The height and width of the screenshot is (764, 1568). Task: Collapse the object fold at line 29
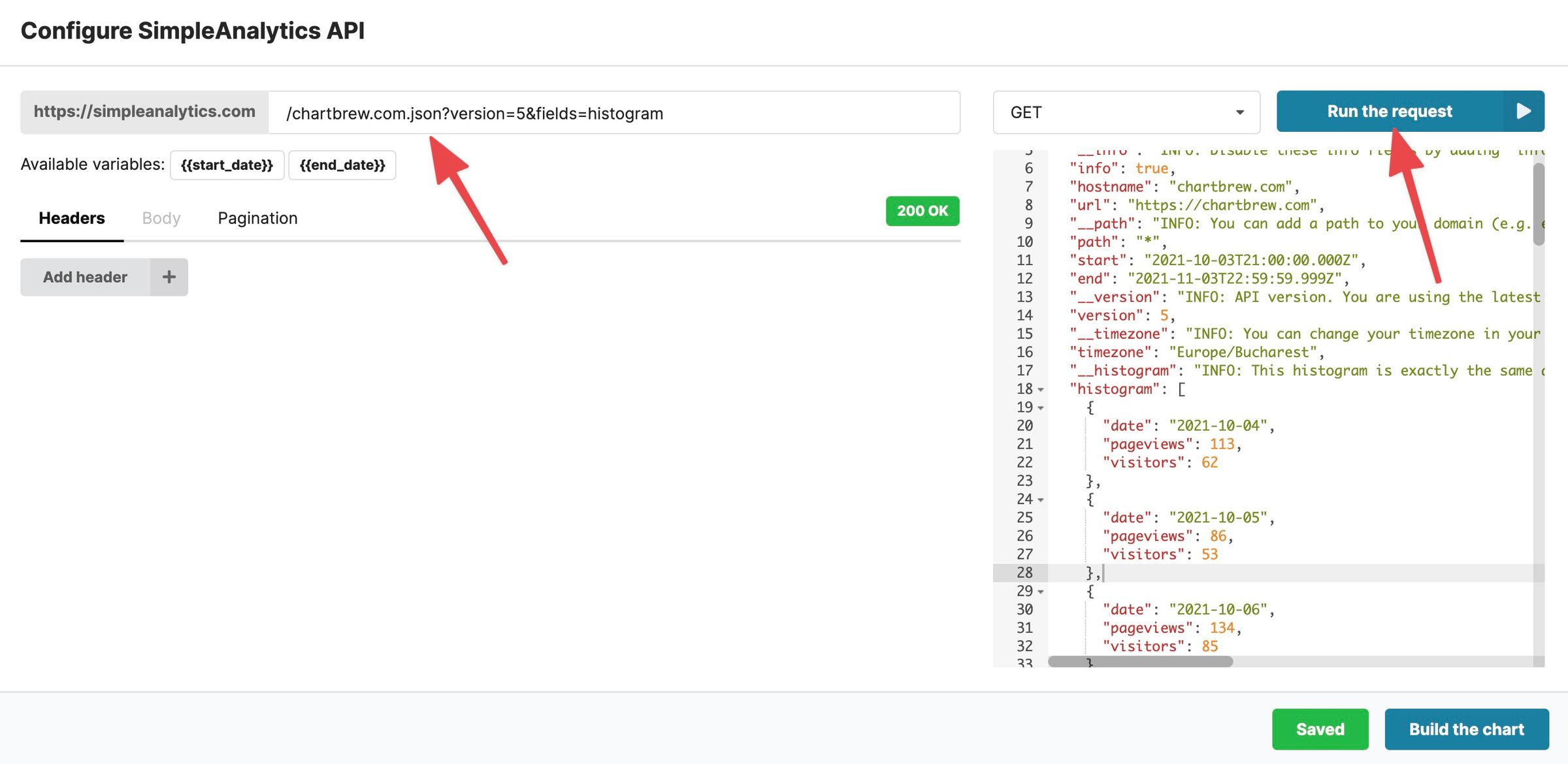pyautogui.click(x=1041, y=592)
